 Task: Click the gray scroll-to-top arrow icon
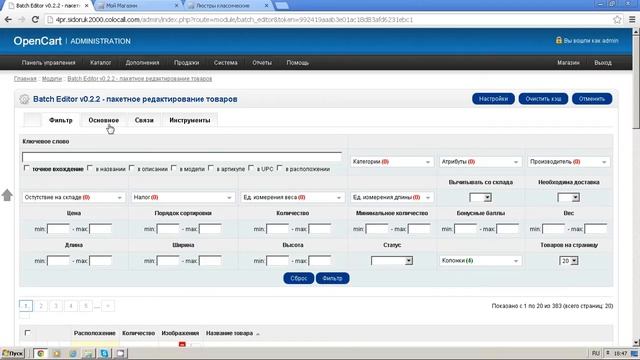[7, 195]
